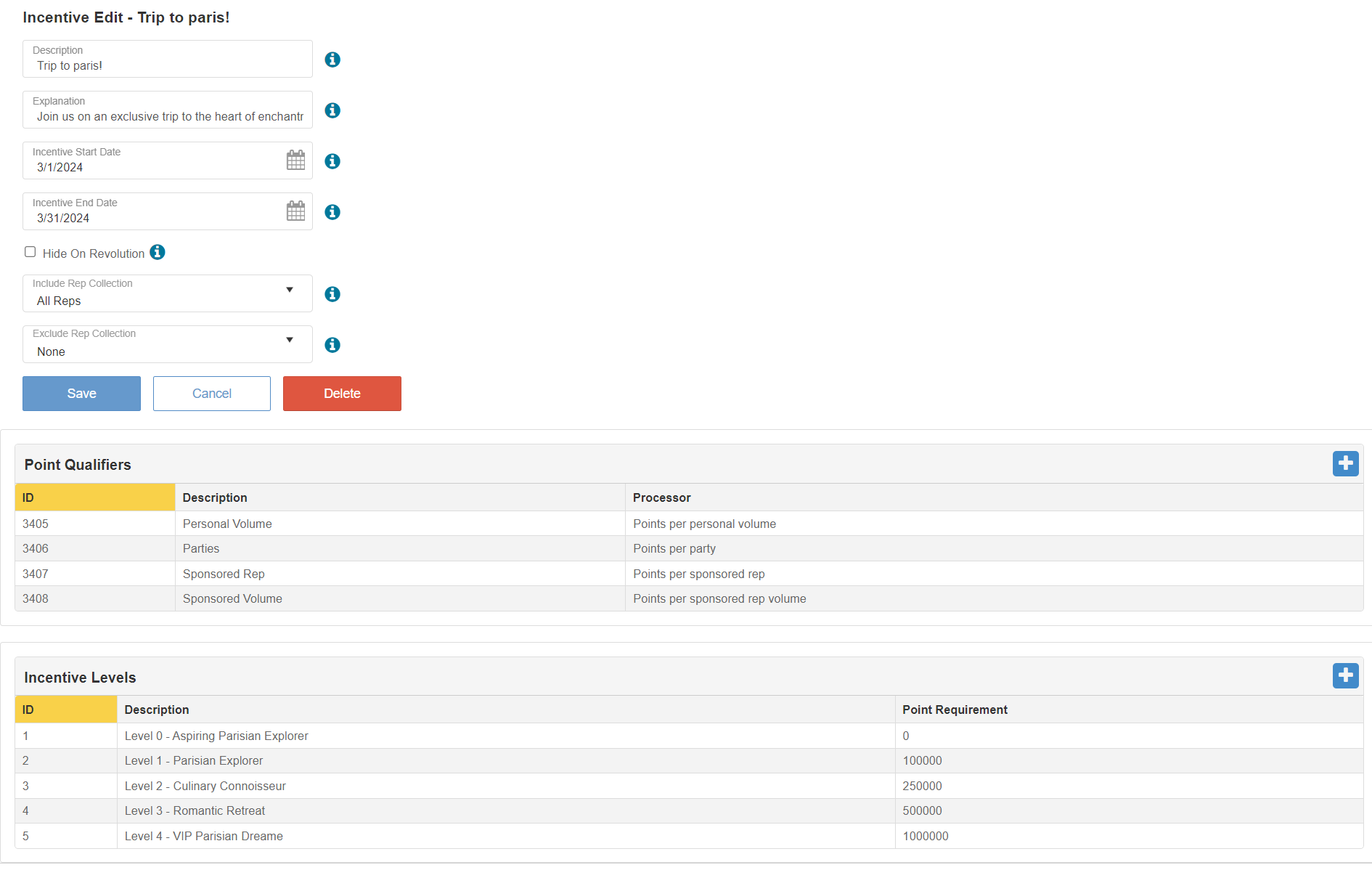Open the Include Rep Collection dropdown
Screen dimensions: 1372x878
click(x=167, y=293)
